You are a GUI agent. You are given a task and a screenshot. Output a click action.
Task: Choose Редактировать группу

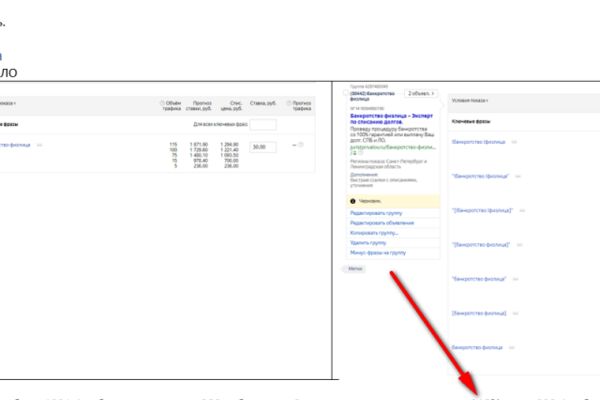pyautogui.click(x=376, y=213)
